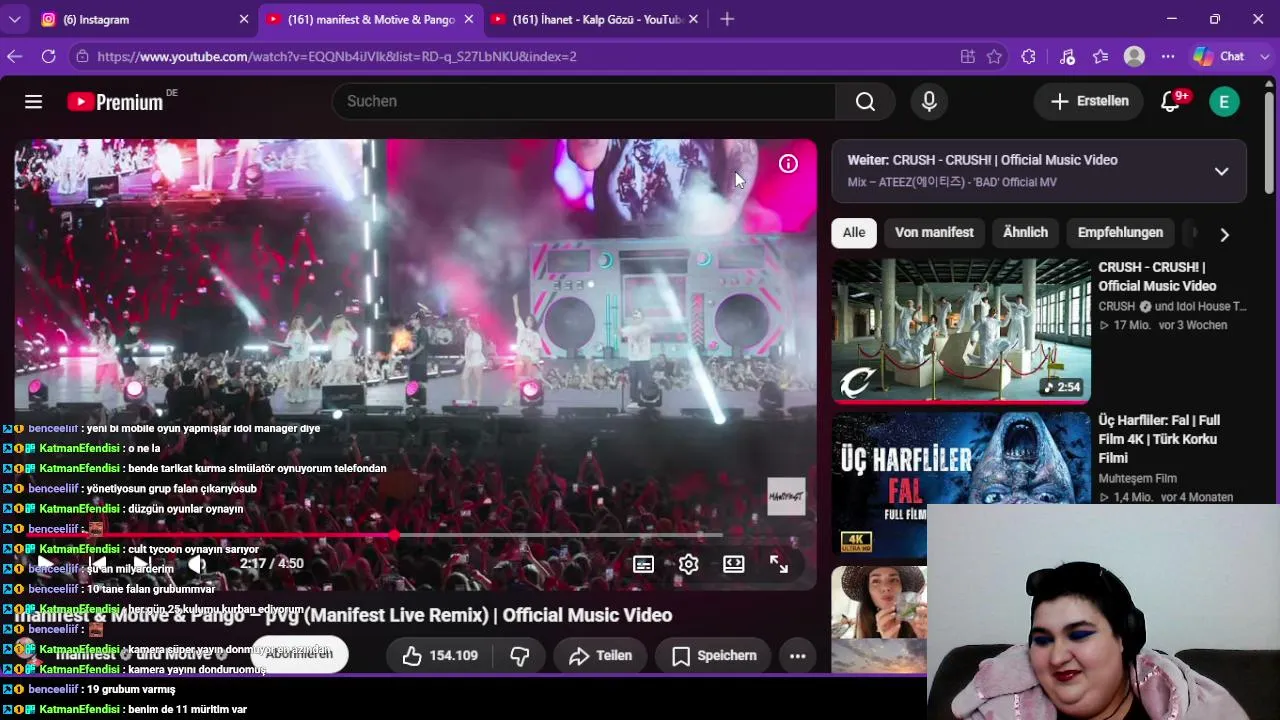Click the split screen icon in address bar

[967, 56]
